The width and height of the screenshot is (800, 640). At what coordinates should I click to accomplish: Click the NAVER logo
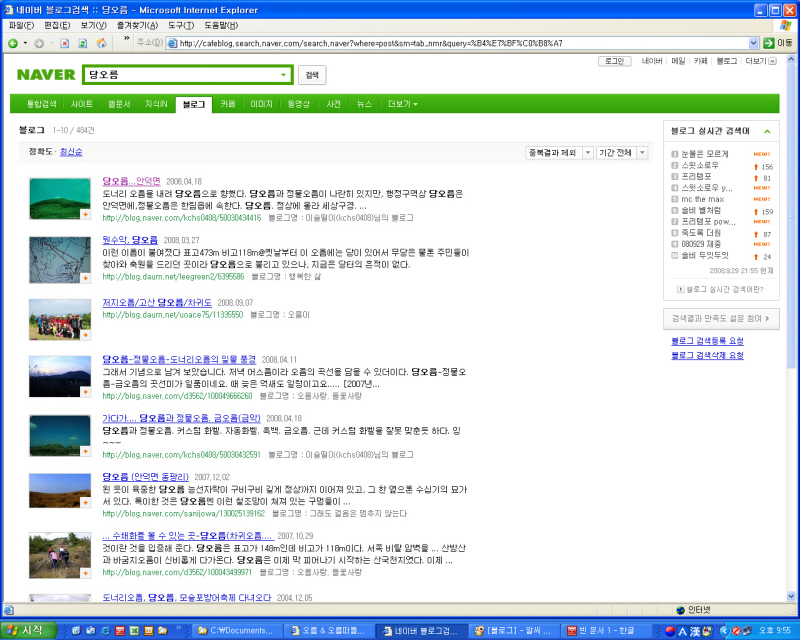click(x=46, y=75)
